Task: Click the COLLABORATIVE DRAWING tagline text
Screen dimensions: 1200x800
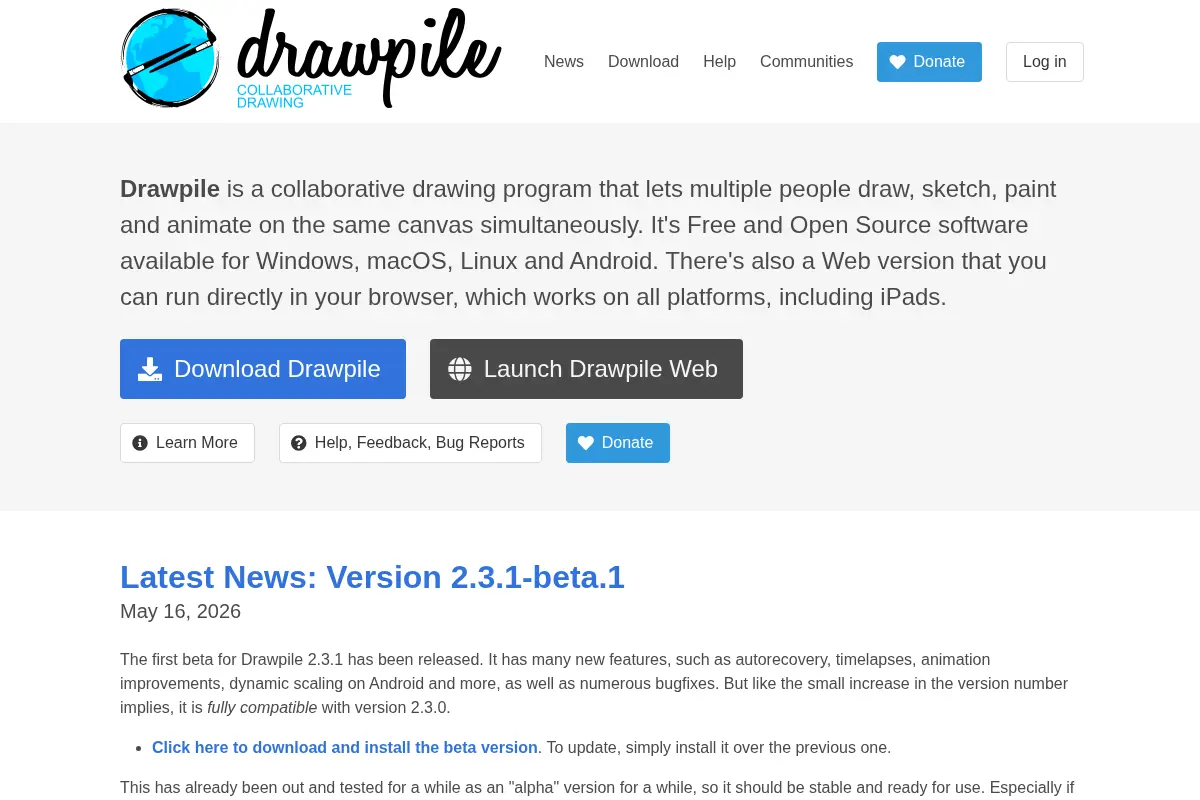Action: [294, 96]
